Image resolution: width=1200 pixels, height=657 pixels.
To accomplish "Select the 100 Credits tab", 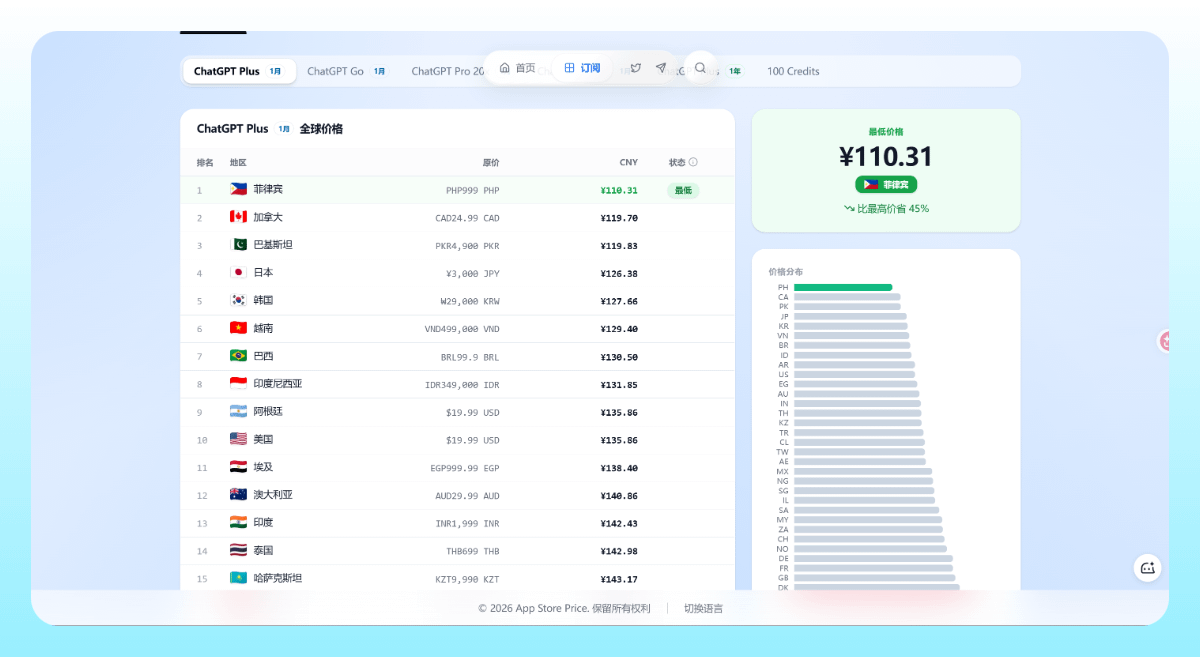I will pos(793,71).
